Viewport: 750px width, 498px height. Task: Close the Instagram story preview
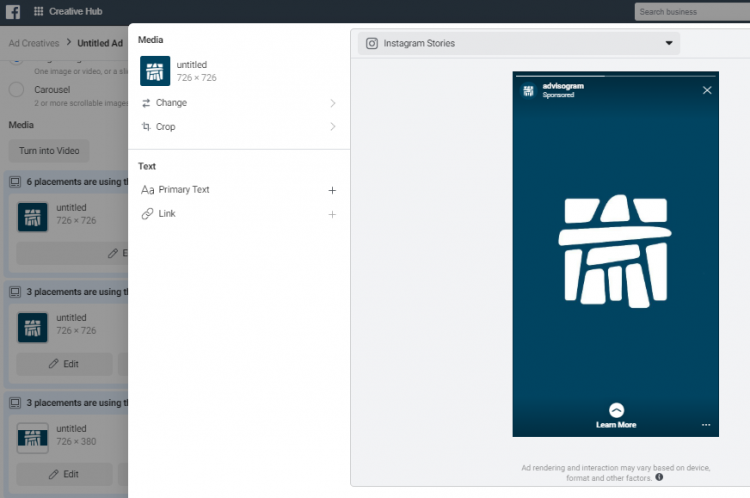pos(707,90)
